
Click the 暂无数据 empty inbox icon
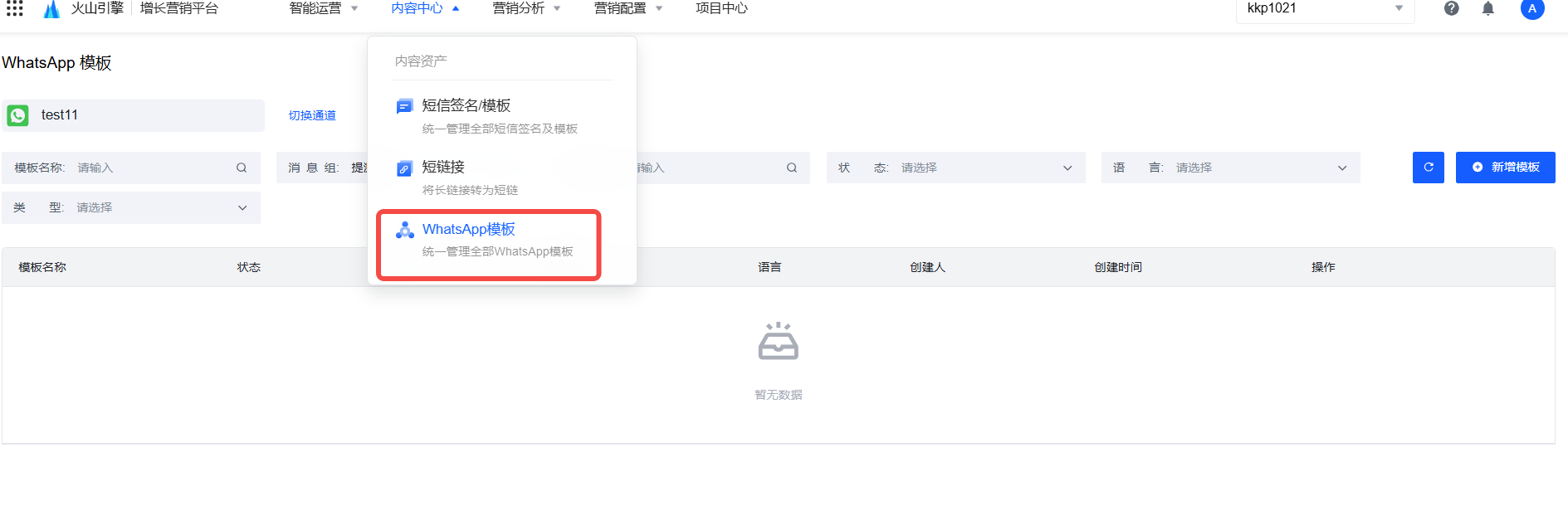tap(779, 341)
